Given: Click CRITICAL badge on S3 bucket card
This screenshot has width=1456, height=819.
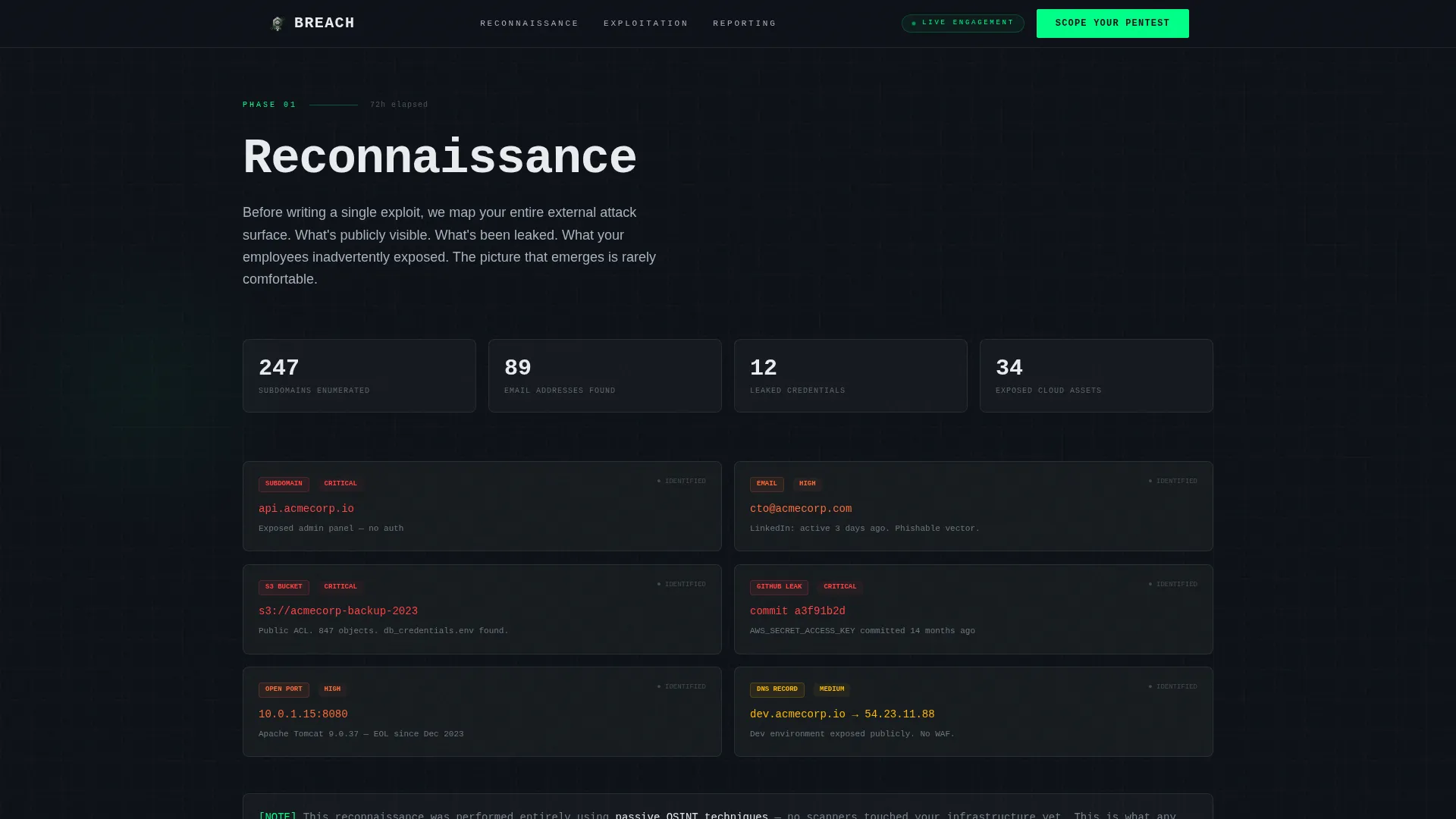Looking at the screenshot, I should click(x=340, y=587).
